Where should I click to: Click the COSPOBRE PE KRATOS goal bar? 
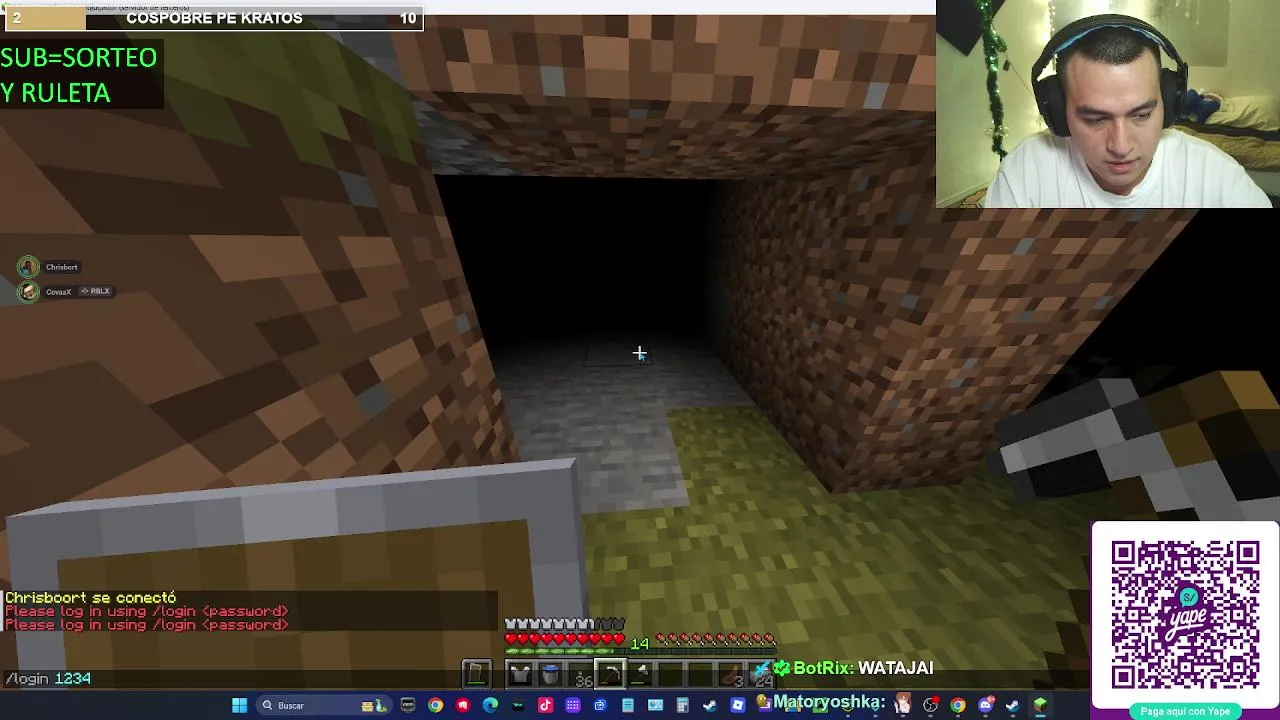click(x=212, y=18)
